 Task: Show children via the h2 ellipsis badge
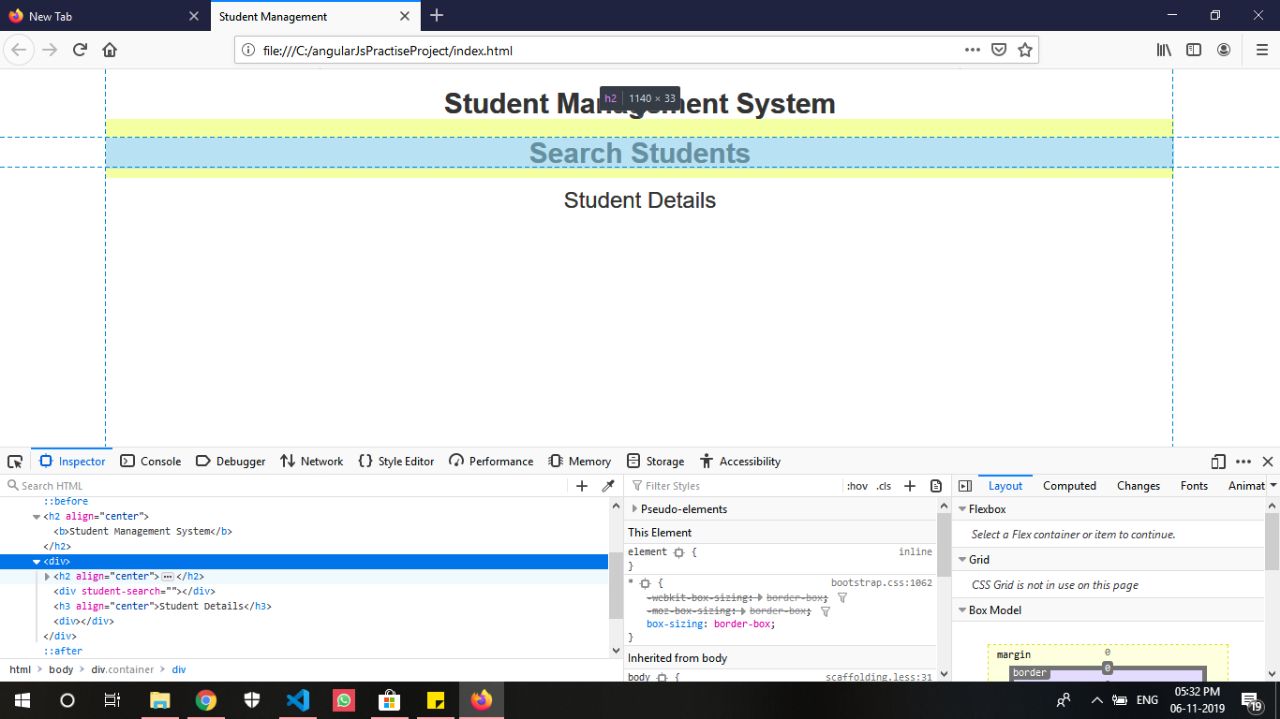coord(167,577)
